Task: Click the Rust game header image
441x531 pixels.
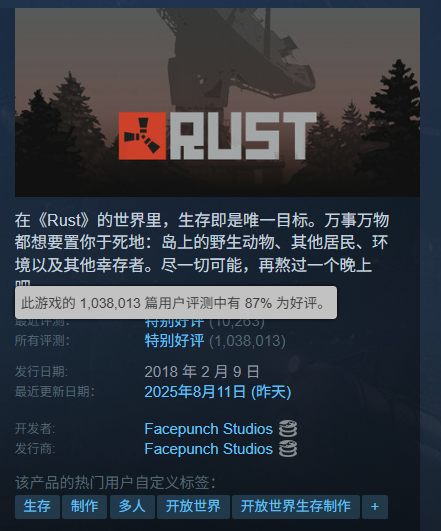Action: pos(217,102)
